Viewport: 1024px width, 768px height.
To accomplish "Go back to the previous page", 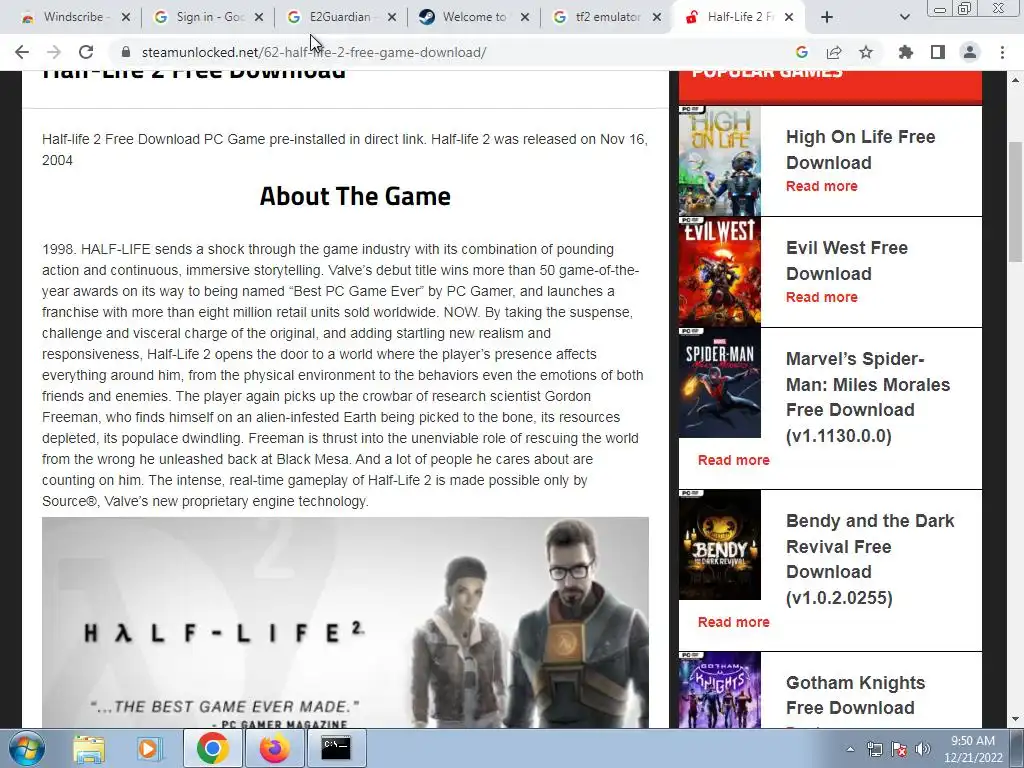I will 22,52.
